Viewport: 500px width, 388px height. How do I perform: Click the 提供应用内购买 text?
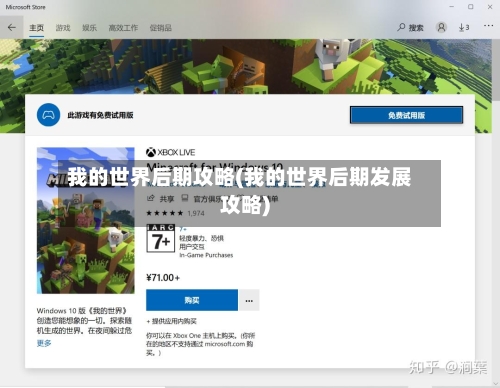[x=171, y=321]
